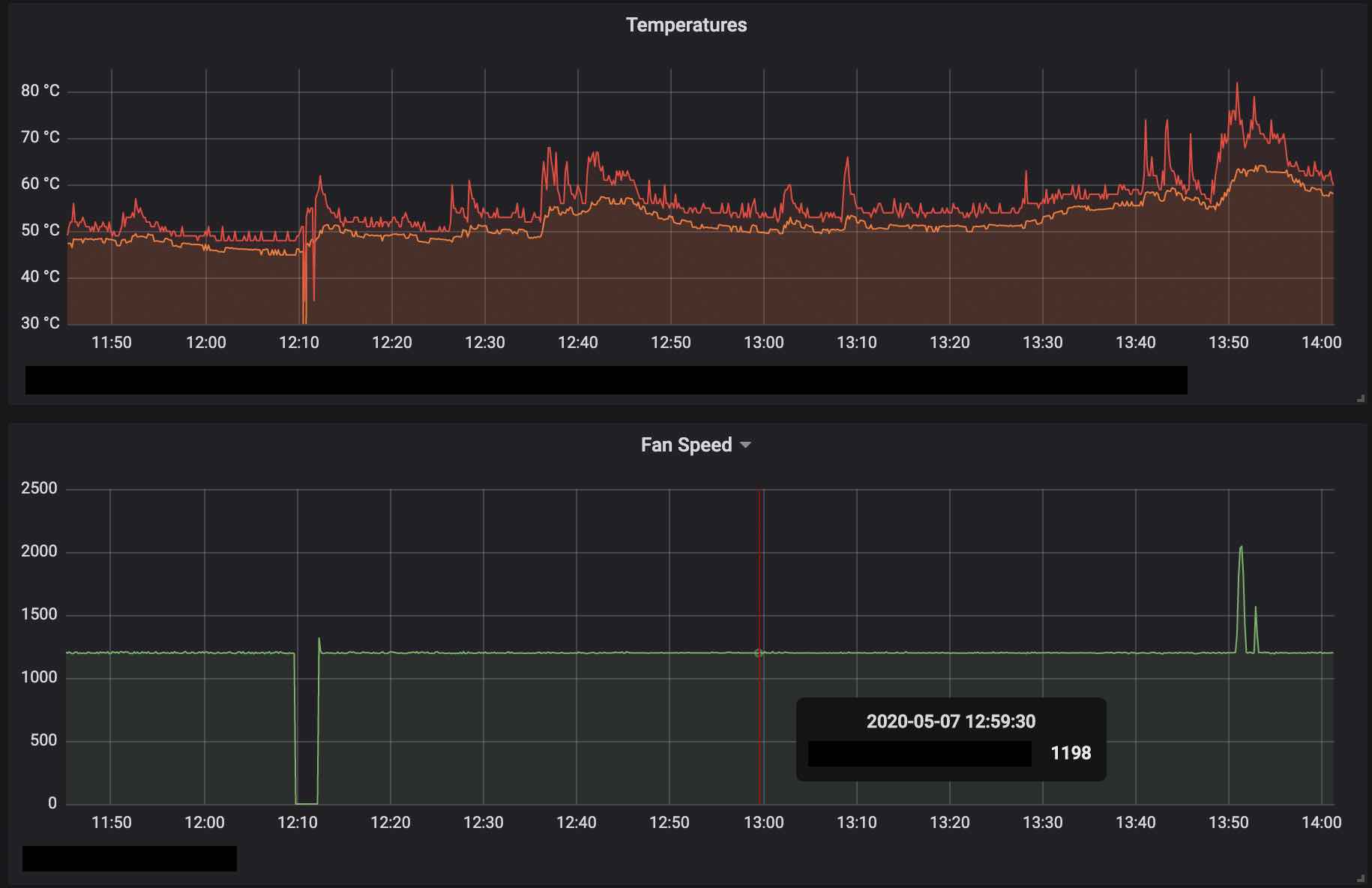This screenshot has height=888, width=1372.
Task: Click the 1500 label on Fan Speed axis
Action: (x=39, y=614)
